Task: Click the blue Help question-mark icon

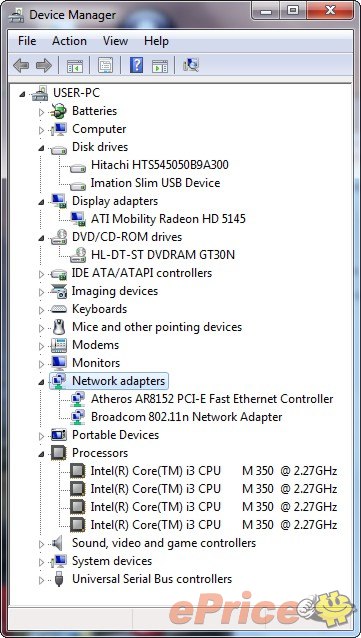Action: (136, 65)
